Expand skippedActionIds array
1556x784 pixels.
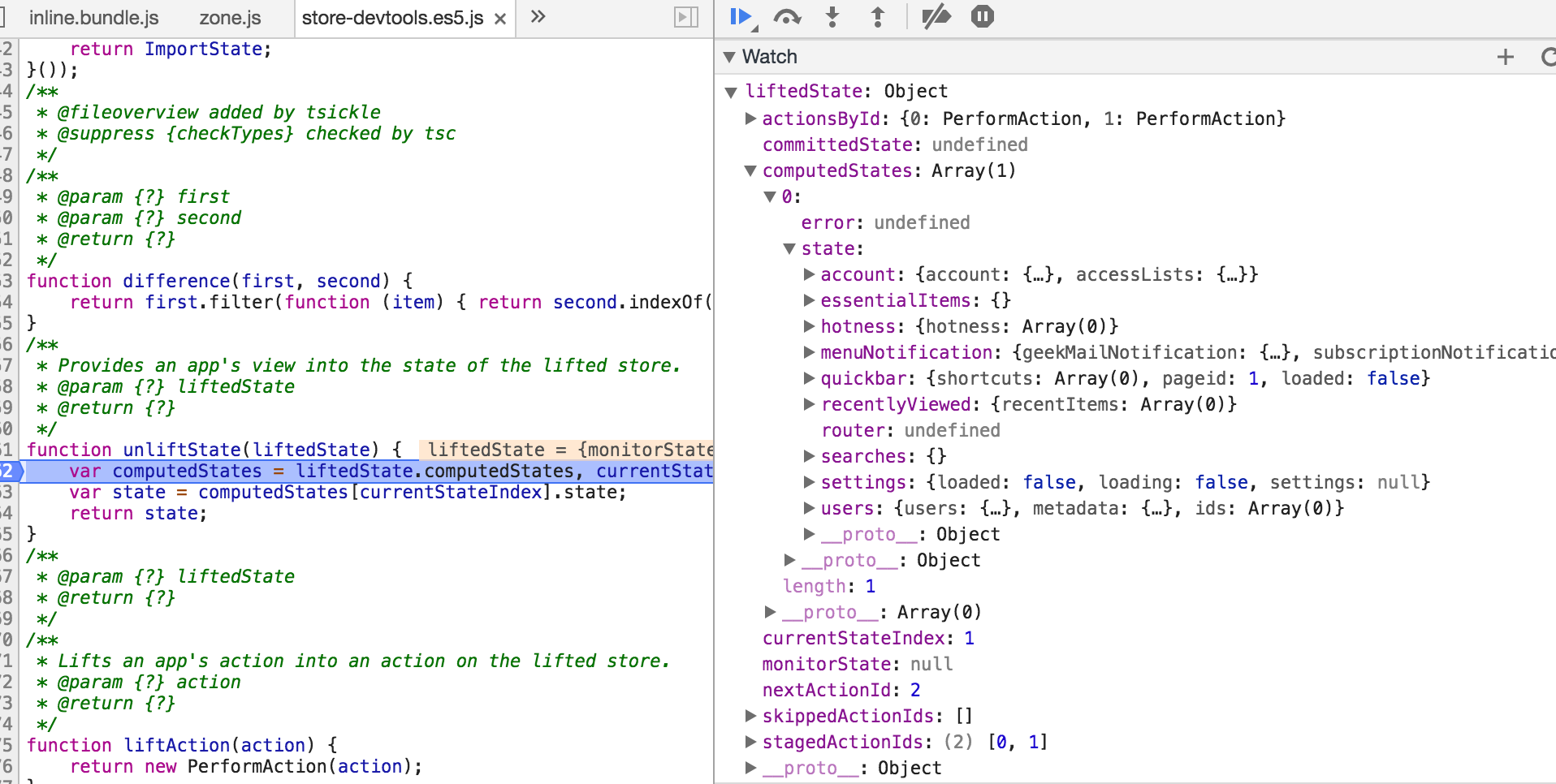(x=751, y=716)
